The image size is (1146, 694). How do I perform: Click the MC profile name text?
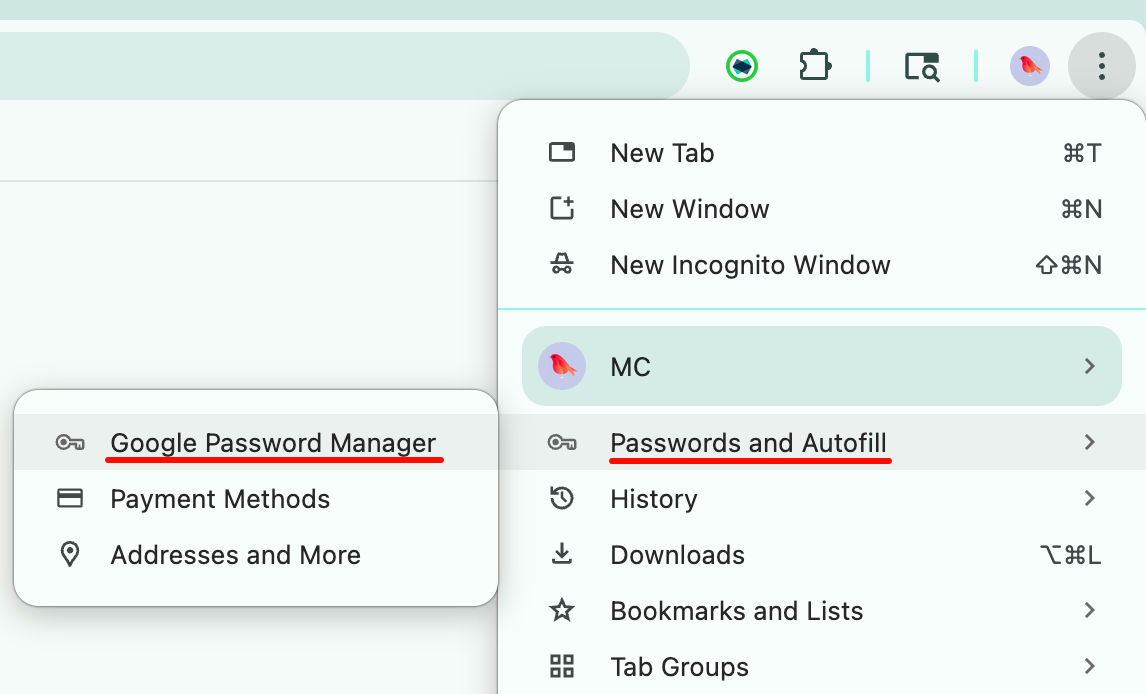coord(630,367)
